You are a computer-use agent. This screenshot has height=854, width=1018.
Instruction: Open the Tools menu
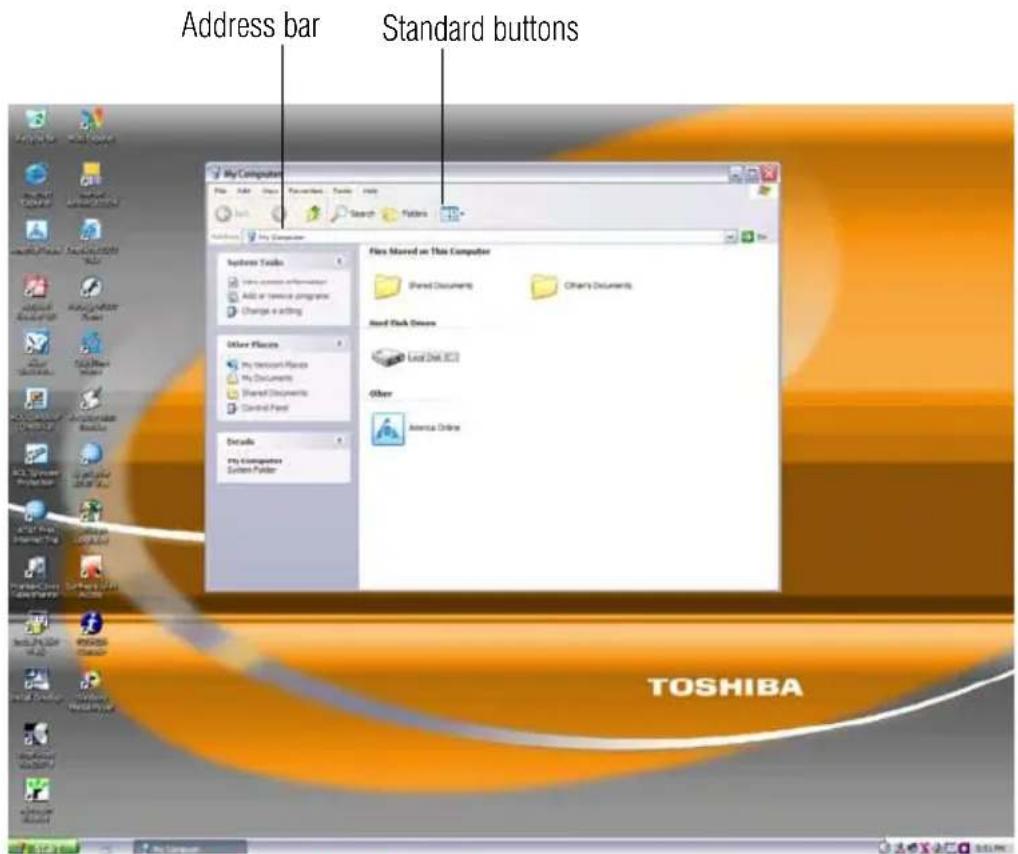point(342,191)
